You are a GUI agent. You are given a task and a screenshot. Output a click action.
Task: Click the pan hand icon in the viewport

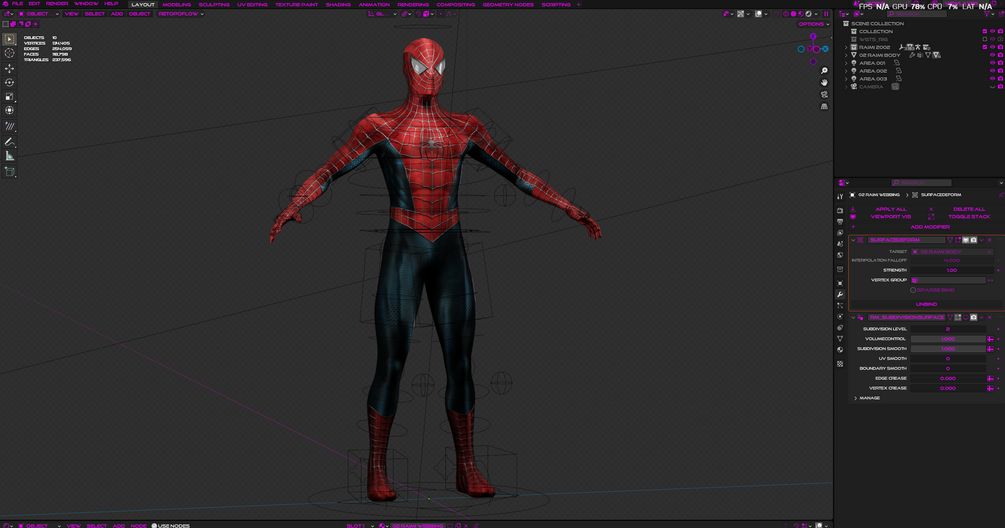824,83
